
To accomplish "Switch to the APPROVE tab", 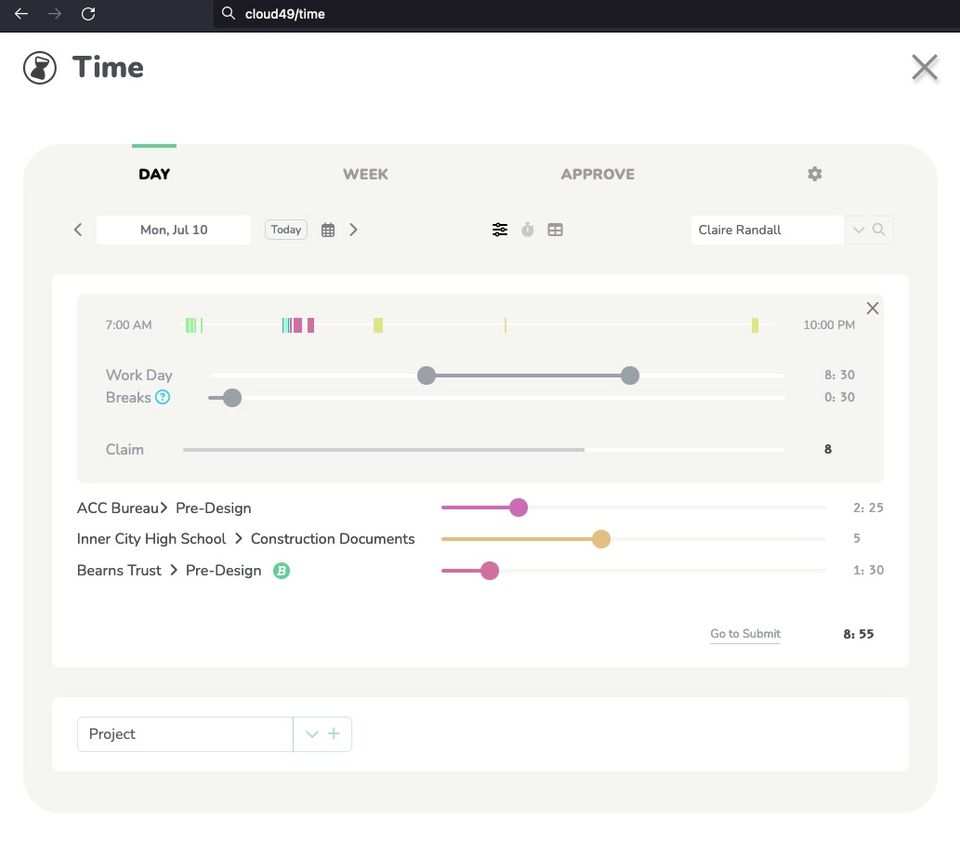I will point(597,174).
